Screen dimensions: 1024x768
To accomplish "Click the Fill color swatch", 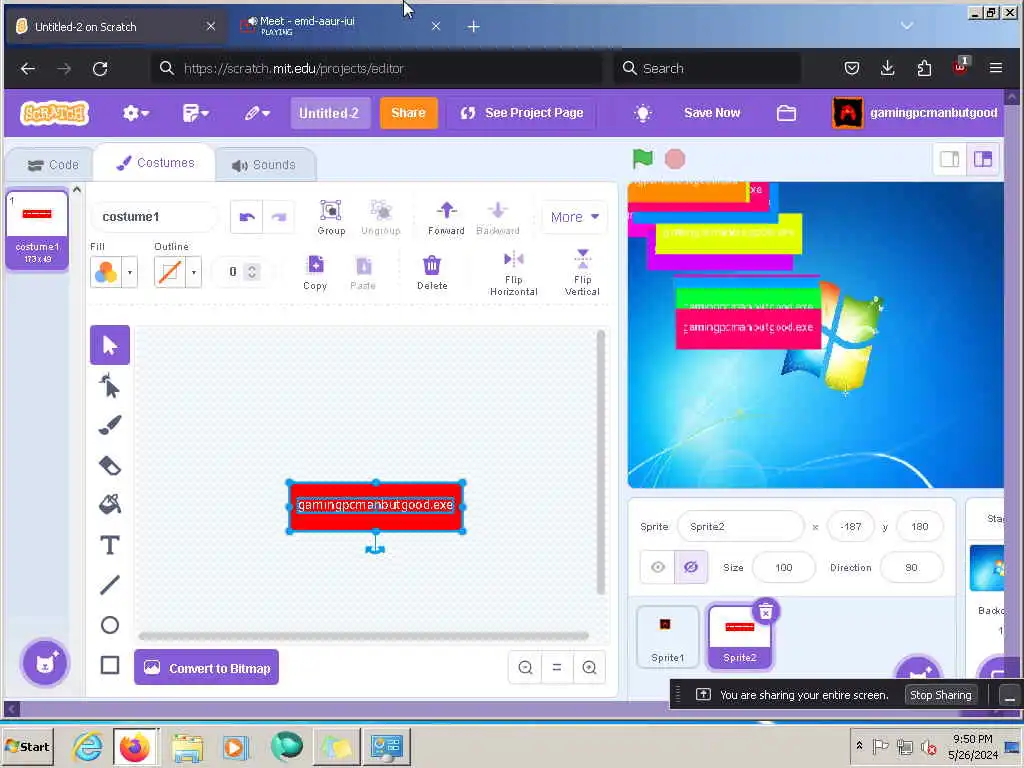I will pyautogui.click(x=106, y=272).
